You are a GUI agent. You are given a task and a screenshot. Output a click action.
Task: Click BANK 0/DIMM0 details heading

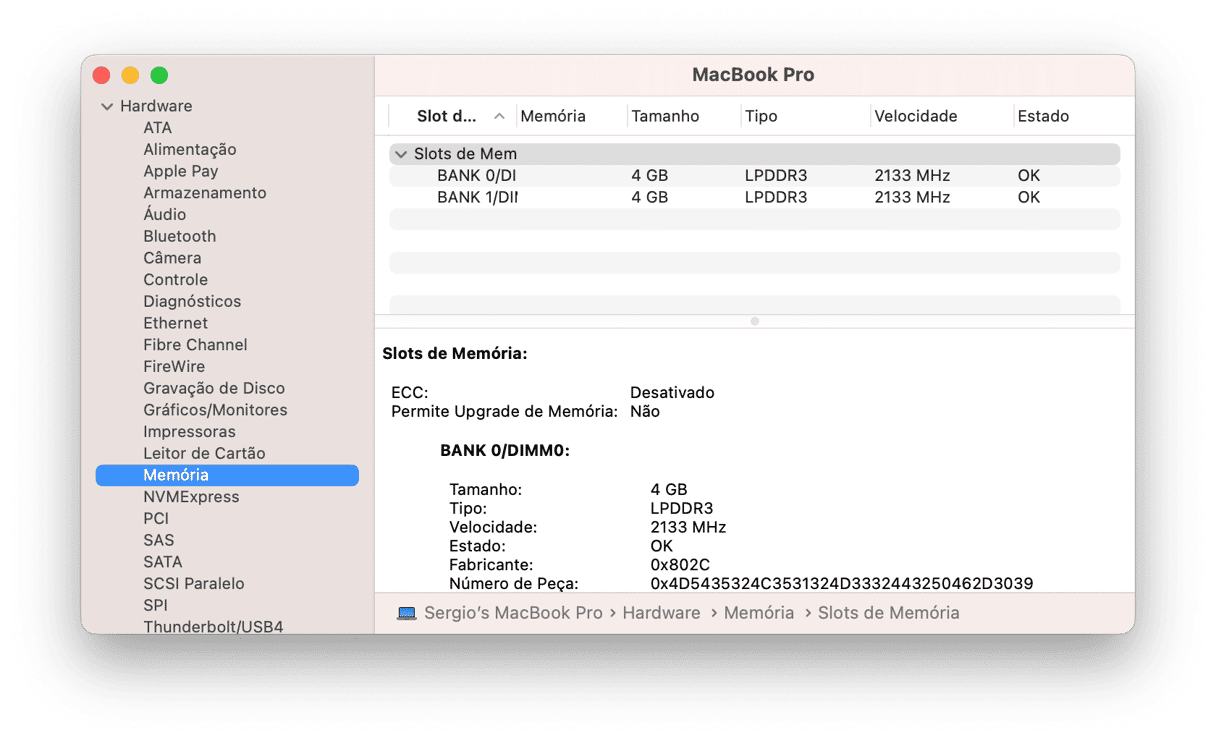[505, 451]
